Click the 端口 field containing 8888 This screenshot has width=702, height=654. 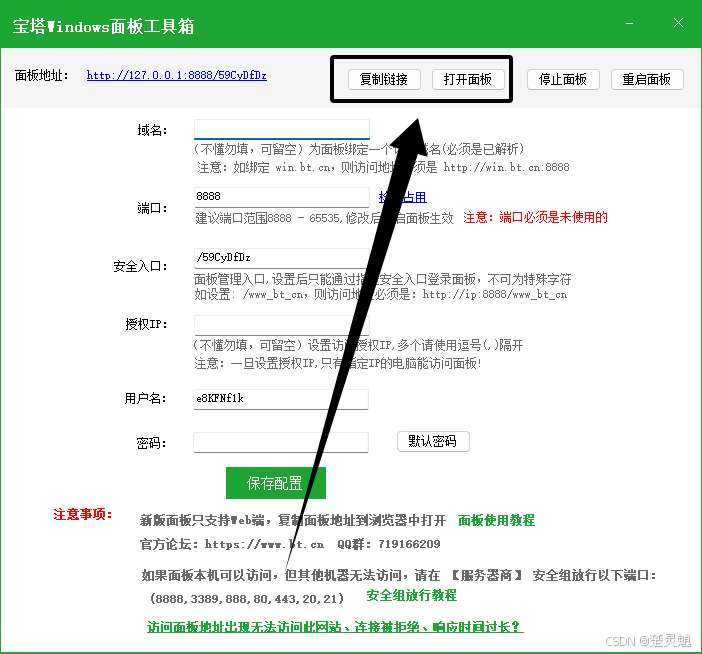[x=282, y=197]
